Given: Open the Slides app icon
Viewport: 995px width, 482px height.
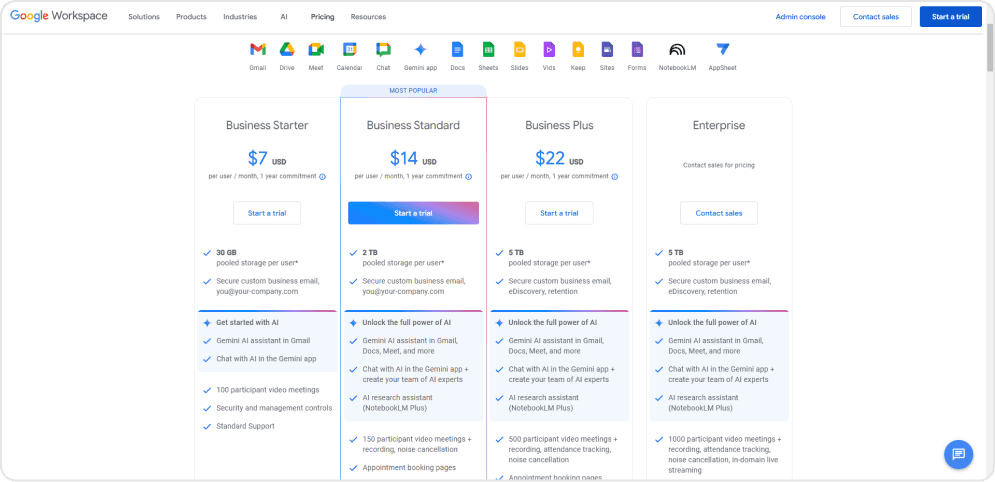Looking at the screenshot, I should pyautogui.click(x=519, y=49).
